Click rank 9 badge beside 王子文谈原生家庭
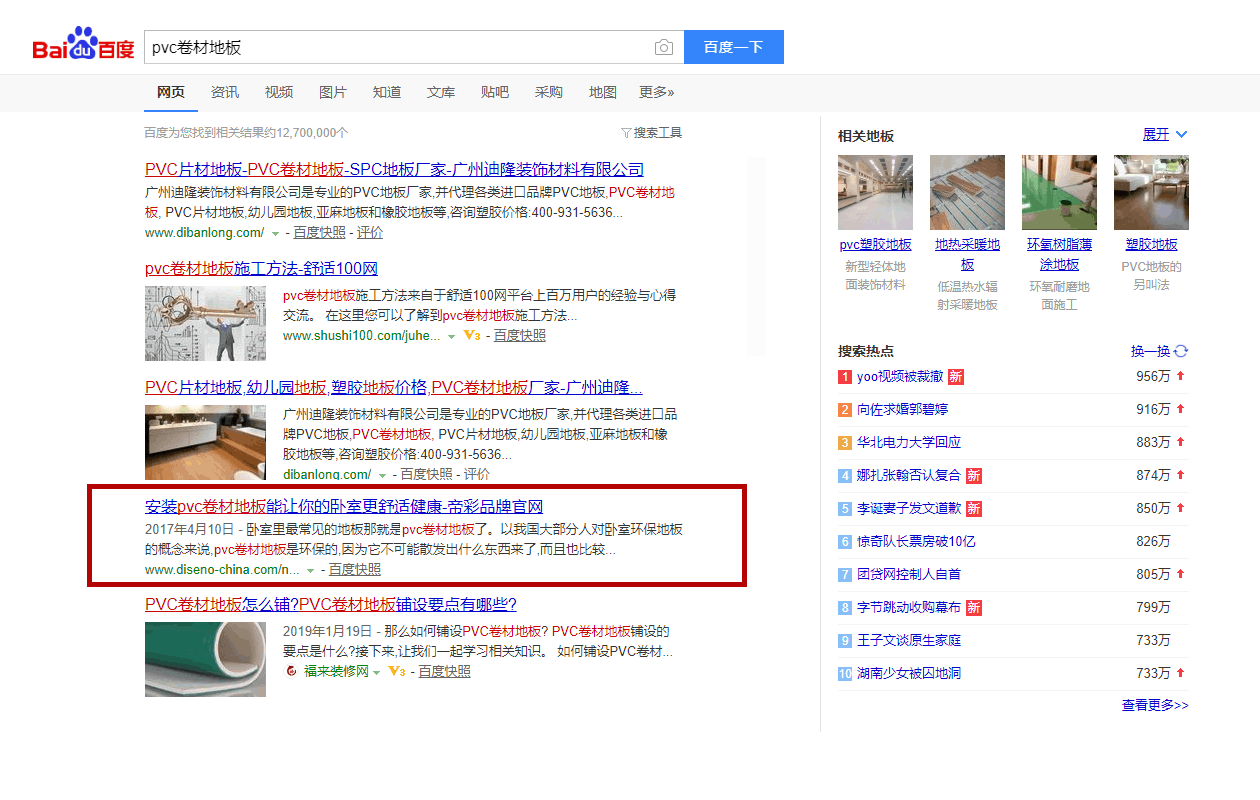Screen dimensions: 1260x800 pyautogui.click(x=845, y=641)
